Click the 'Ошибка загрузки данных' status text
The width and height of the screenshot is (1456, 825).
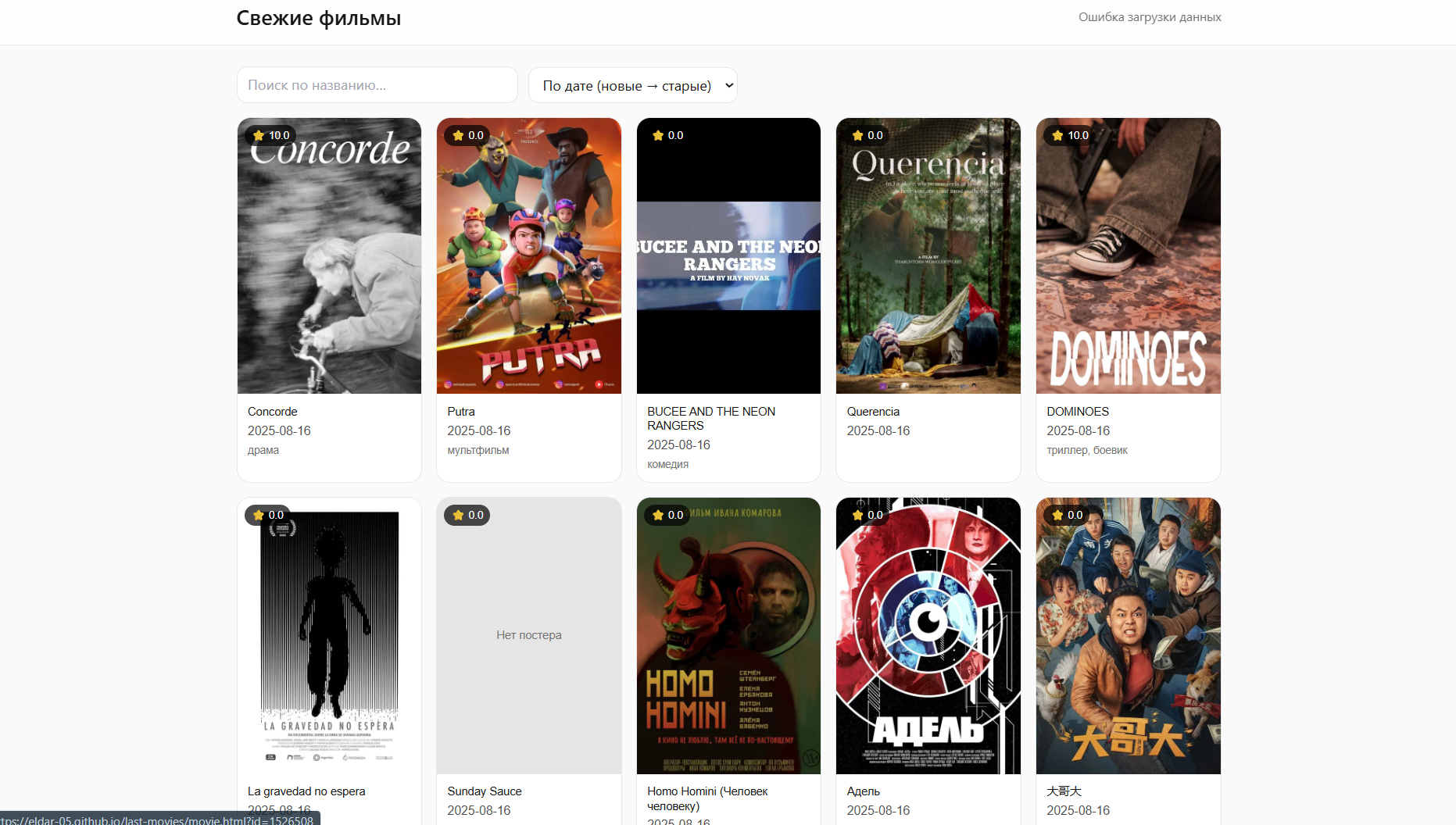point(1149,17)
